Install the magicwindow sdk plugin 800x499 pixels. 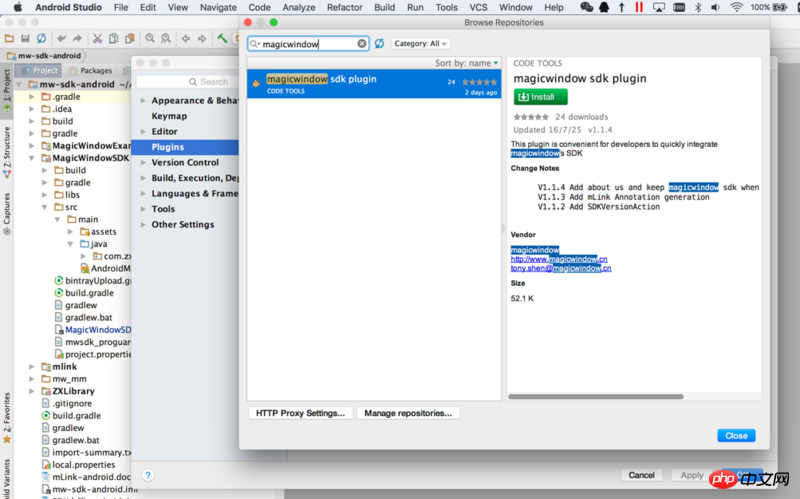coord(541,97)
